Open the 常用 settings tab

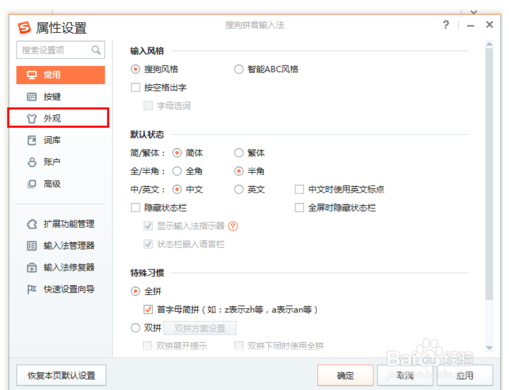tap(61, 75)
